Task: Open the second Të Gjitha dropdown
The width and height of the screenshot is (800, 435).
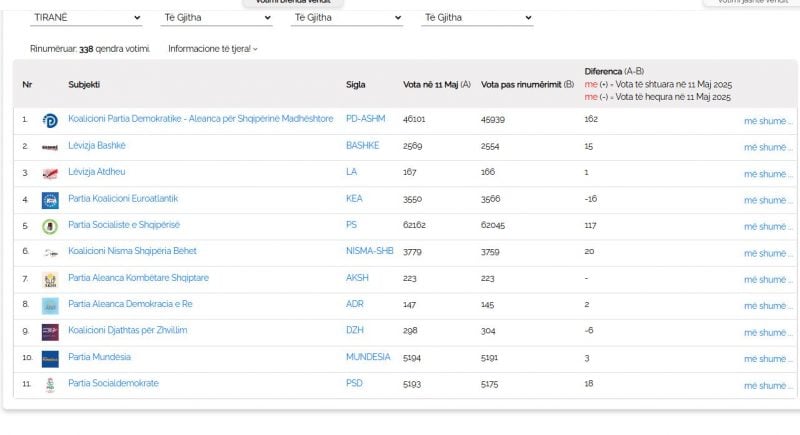Action: pos(216,18)
